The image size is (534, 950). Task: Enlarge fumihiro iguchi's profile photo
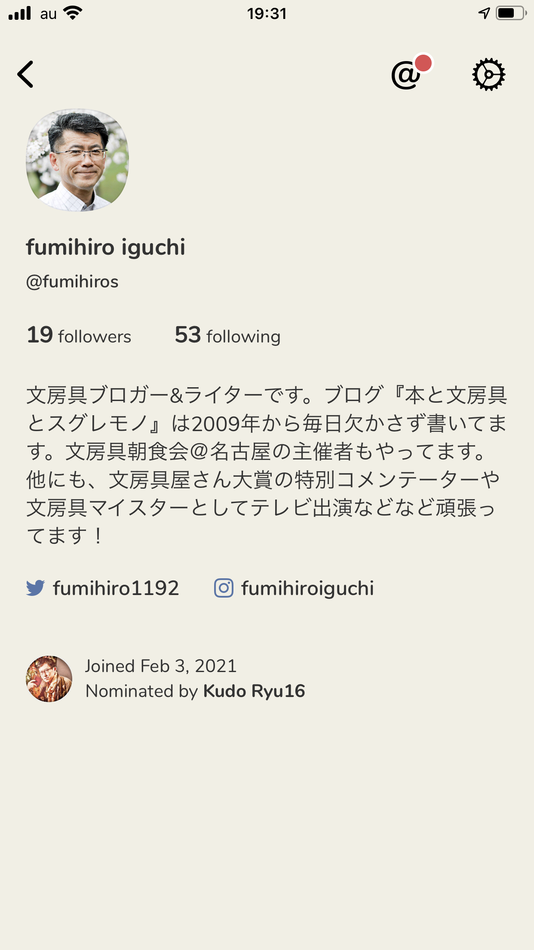(x=78, y=160)
